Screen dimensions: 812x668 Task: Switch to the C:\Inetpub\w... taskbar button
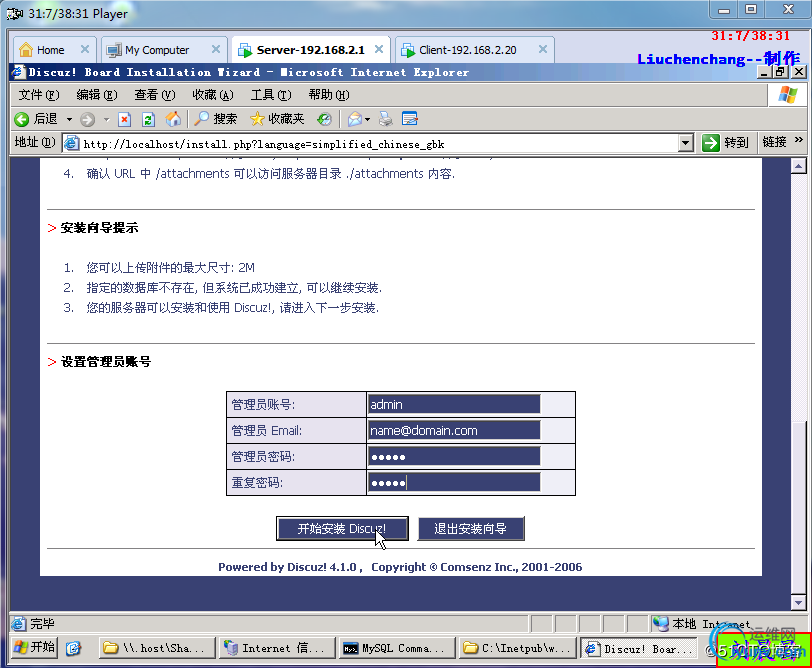point(517,648)
